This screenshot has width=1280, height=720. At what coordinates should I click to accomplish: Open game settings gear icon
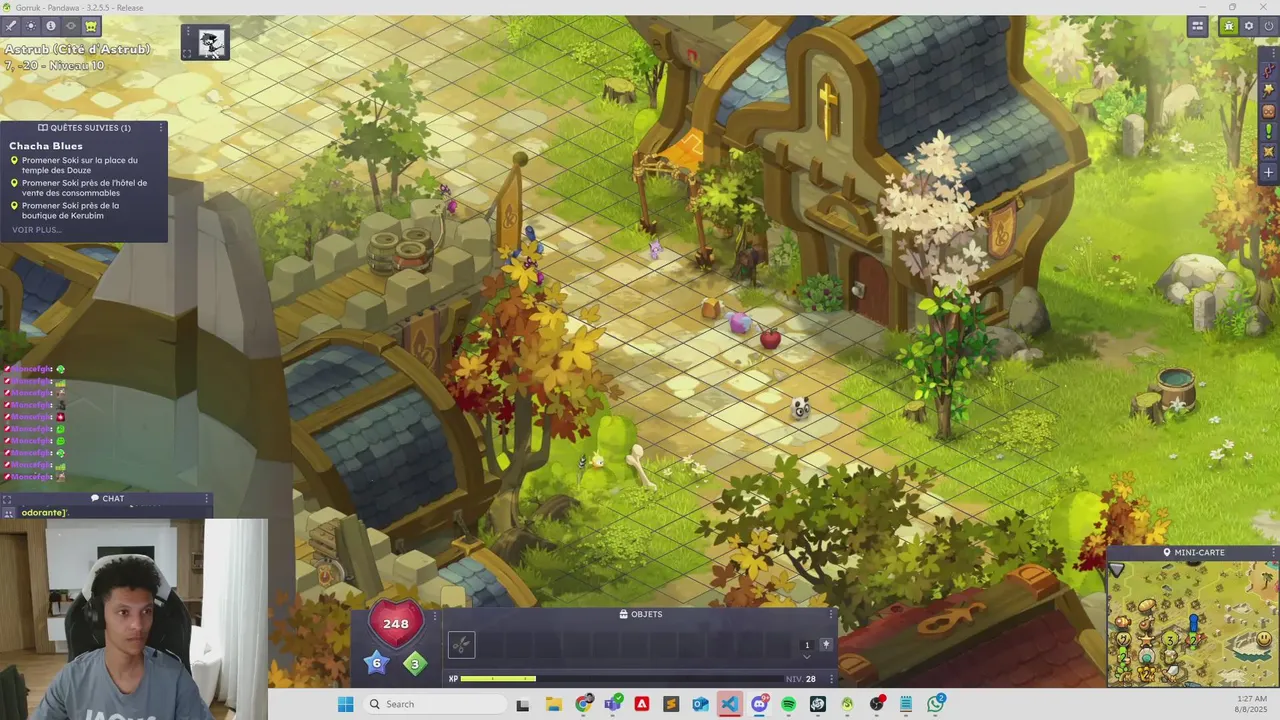coord(1249,26)
